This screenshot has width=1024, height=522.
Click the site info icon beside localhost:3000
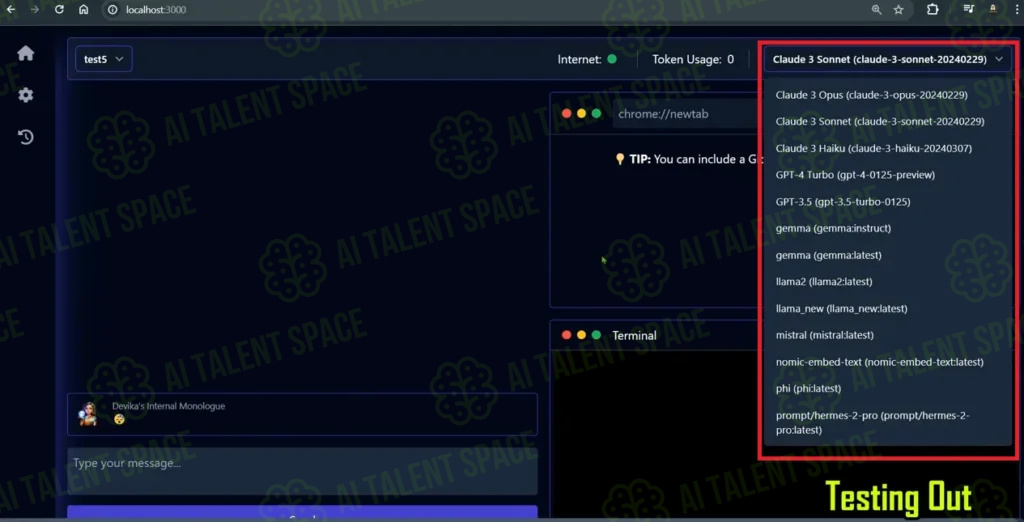[x=113, y=10]
